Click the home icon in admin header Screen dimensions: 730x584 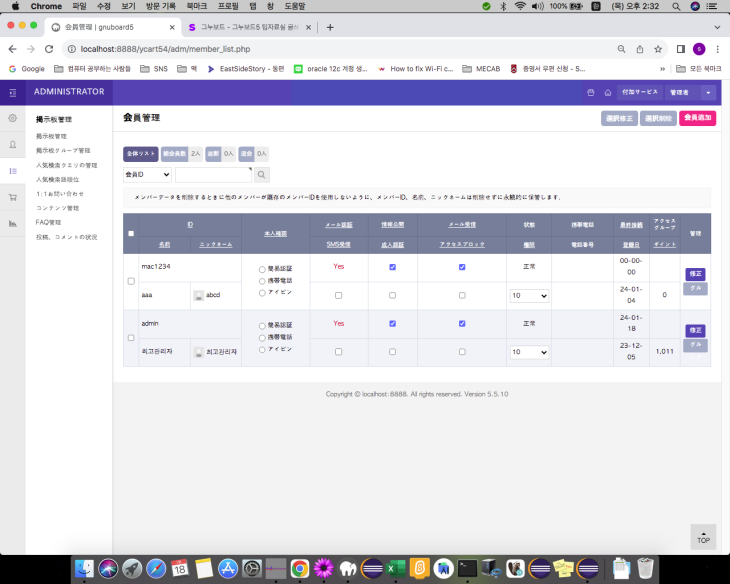coord(607,92)
